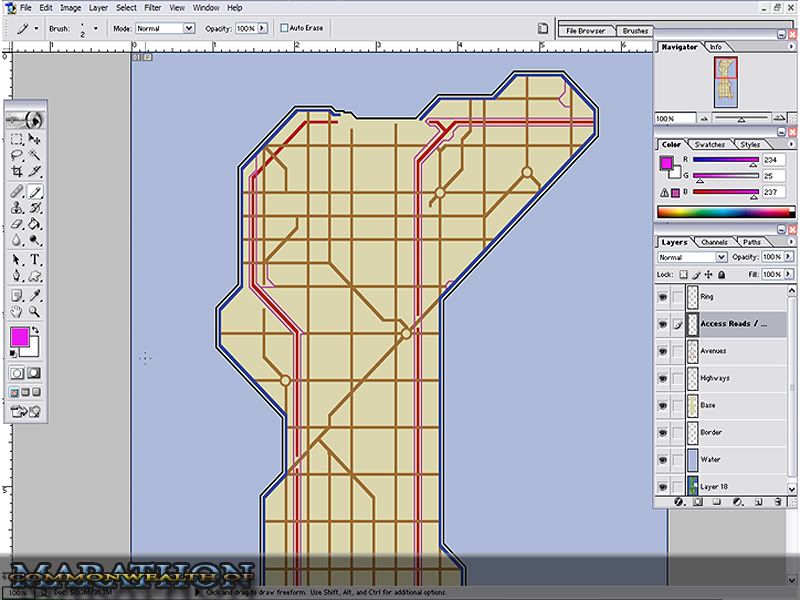Expand the Brush preset picker arrow
The width and height of the screenshot is (800, 600).
tap(96, 28)
